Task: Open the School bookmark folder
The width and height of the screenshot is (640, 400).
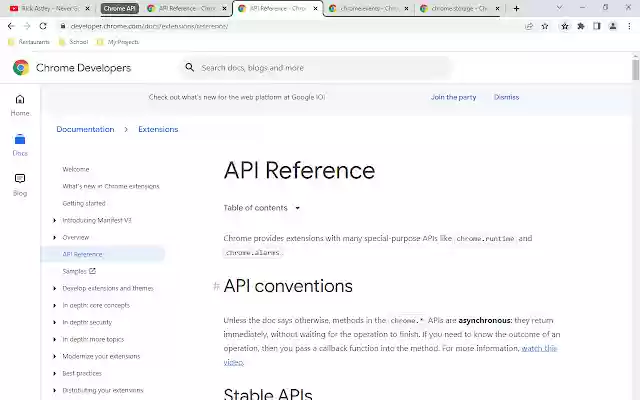Action: pyautogui.click(x=73, y=42)
